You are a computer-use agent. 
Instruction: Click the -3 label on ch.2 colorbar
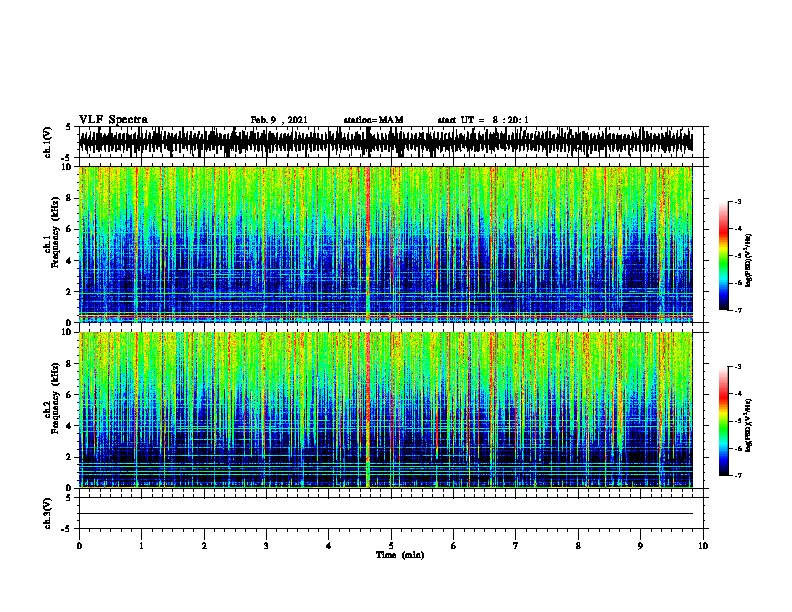pos(737,367)
